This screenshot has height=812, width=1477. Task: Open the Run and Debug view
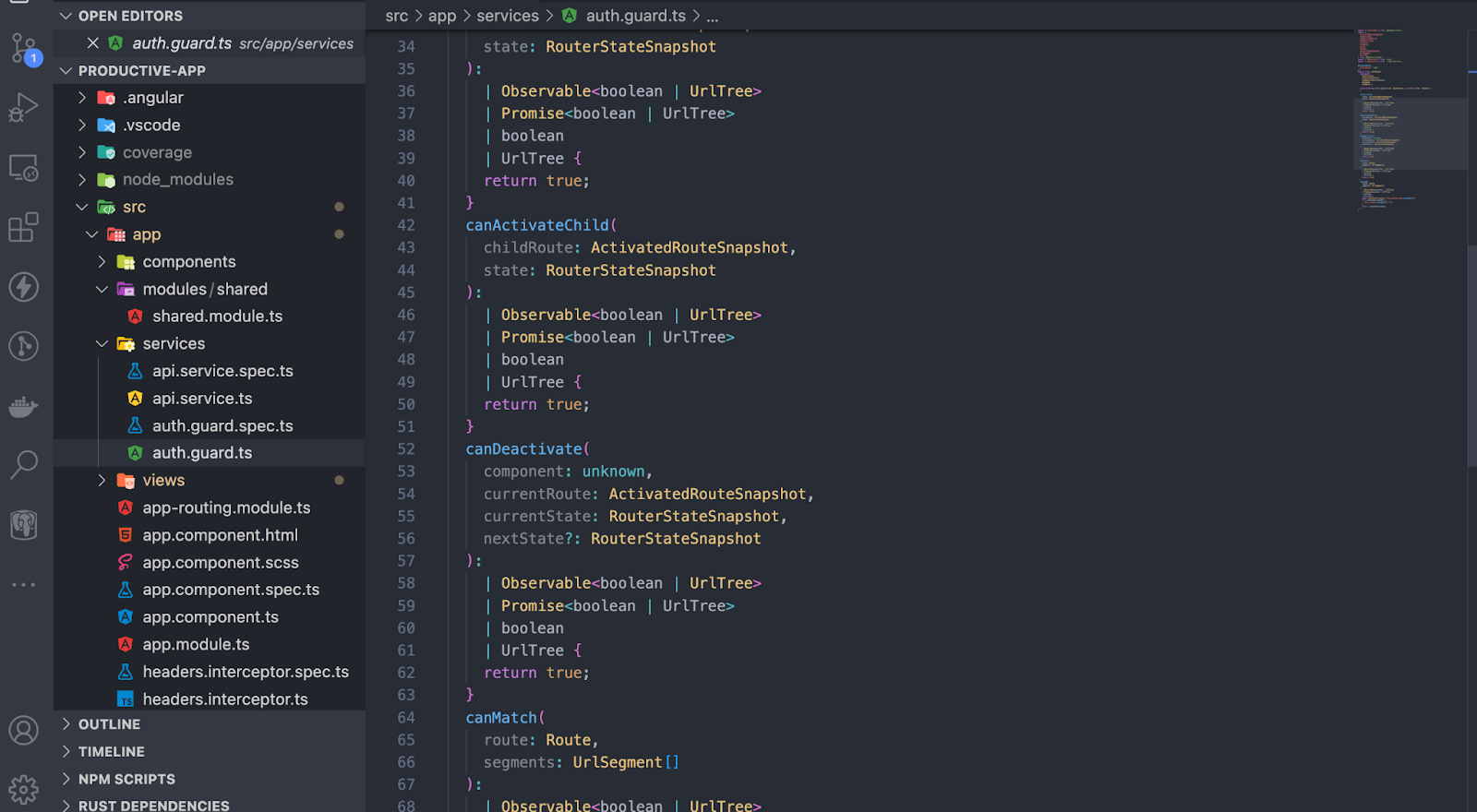click(x=24, y=107)
